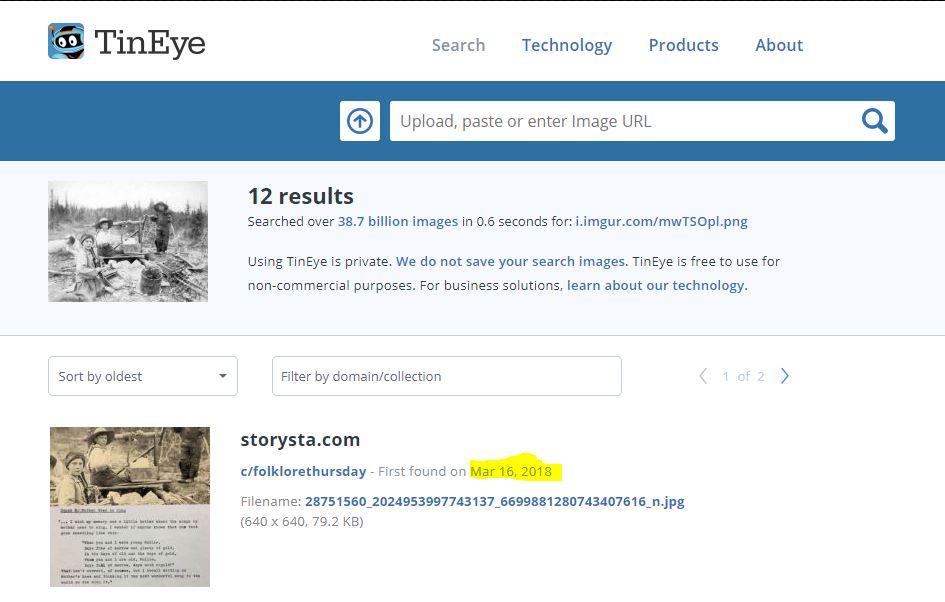945x602 pixels.
Task: Click the upload arrow icon button
Action: (360, 121)
